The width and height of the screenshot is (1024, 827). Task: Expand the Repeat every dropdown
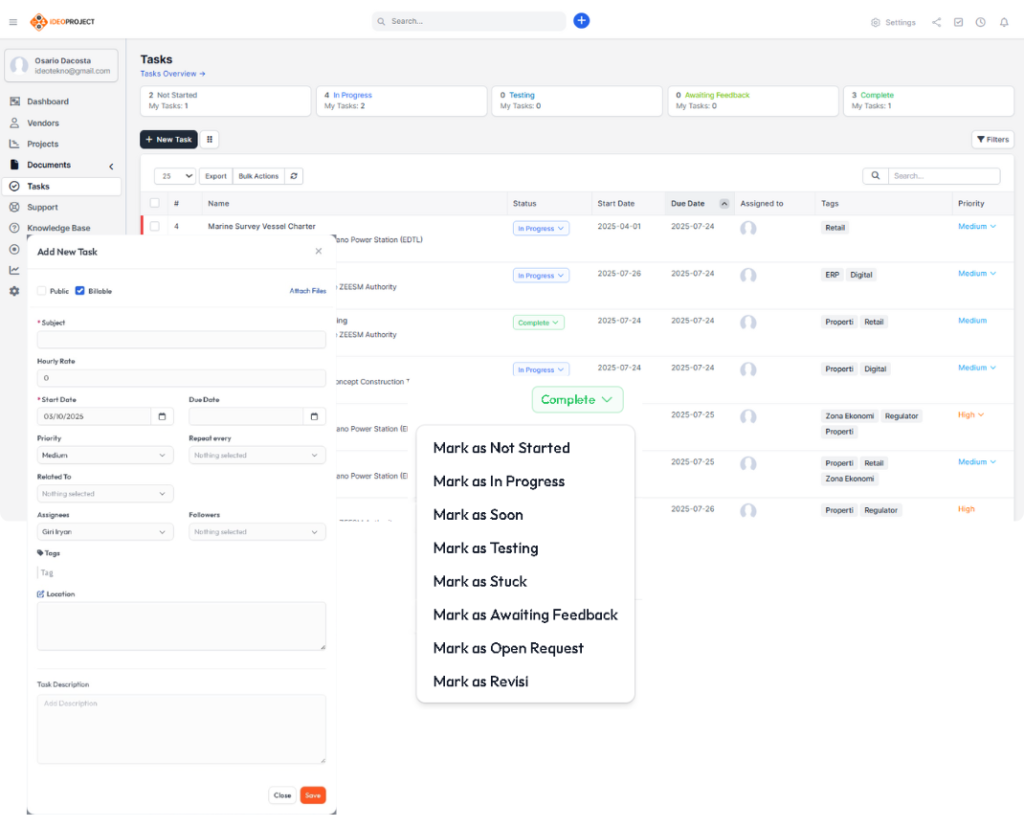coord(257,455)
